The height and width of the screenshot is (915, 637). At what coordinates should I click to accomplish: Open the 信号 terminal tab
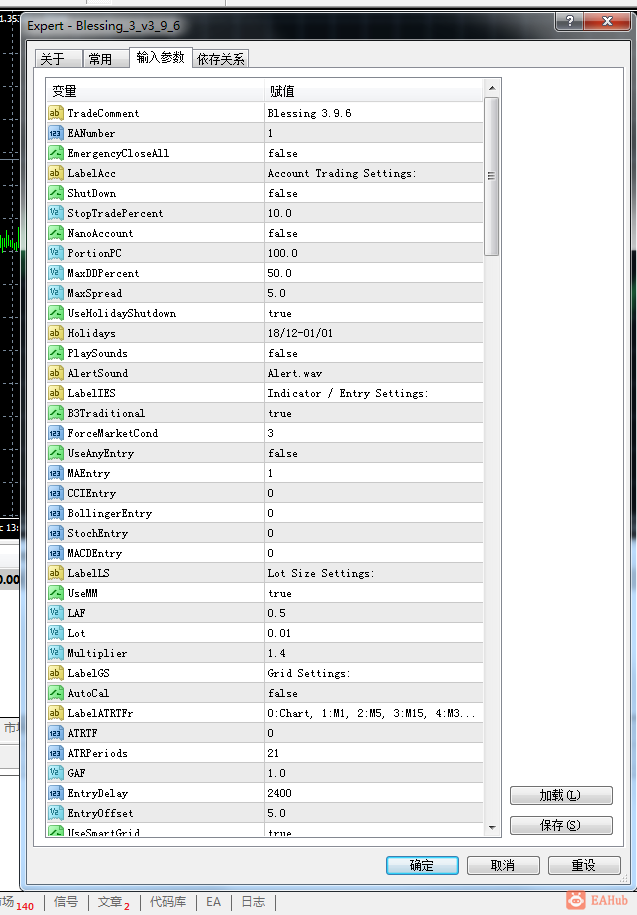coord(66,902)
